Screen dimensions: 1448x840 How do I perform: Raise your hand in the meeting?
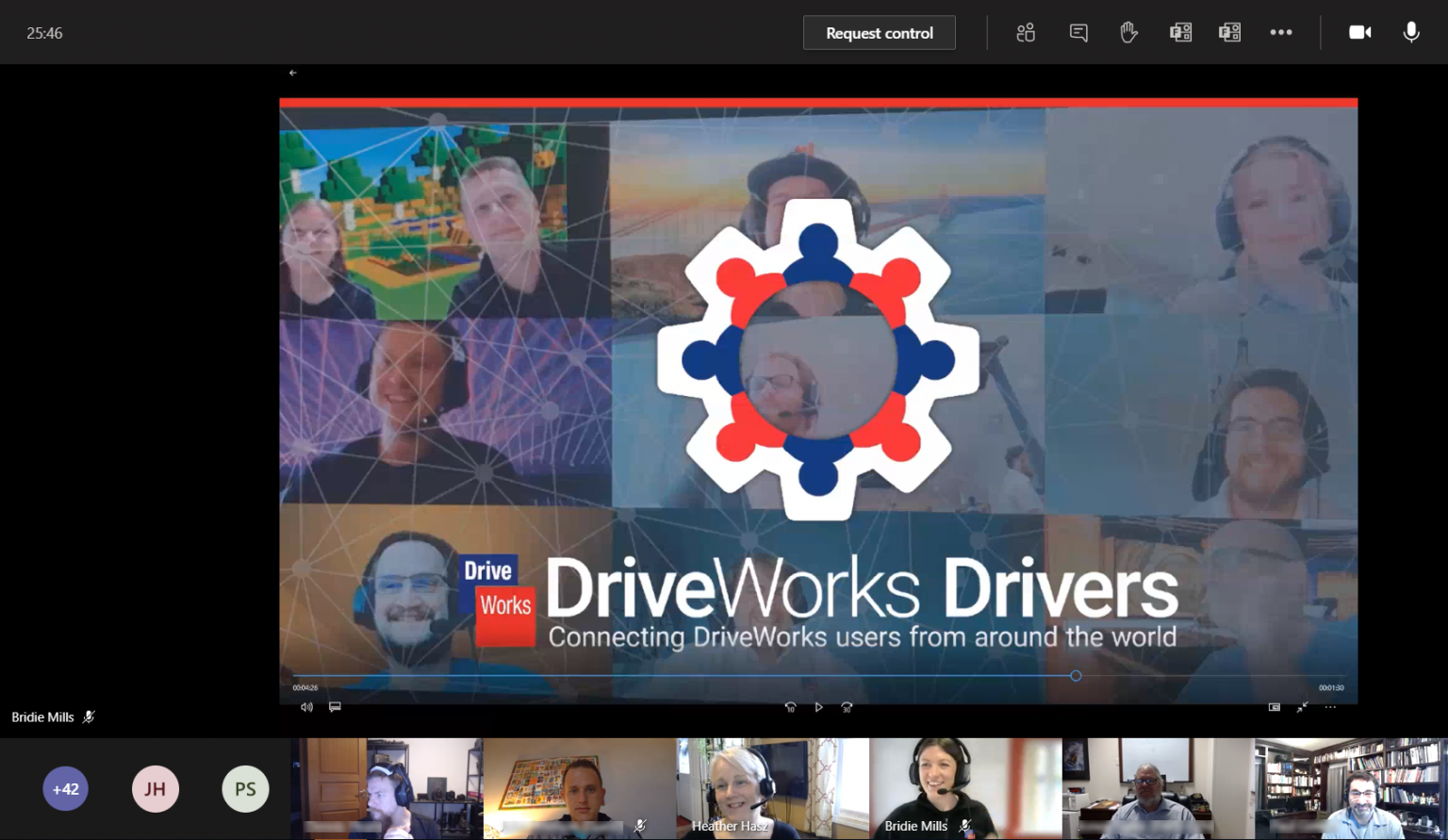(x=1128, y=32)
